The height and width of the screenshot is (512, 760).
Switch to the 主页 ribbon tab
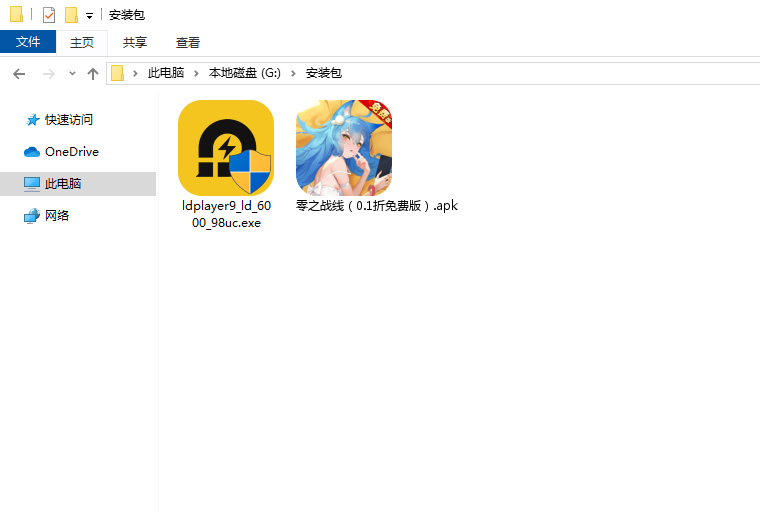(x=81, y=43)
